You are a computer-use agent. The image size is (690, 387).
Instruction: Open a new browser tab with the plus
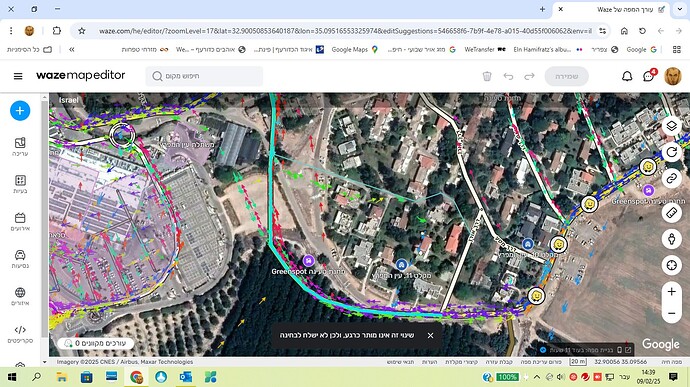(x=542, y=9)
